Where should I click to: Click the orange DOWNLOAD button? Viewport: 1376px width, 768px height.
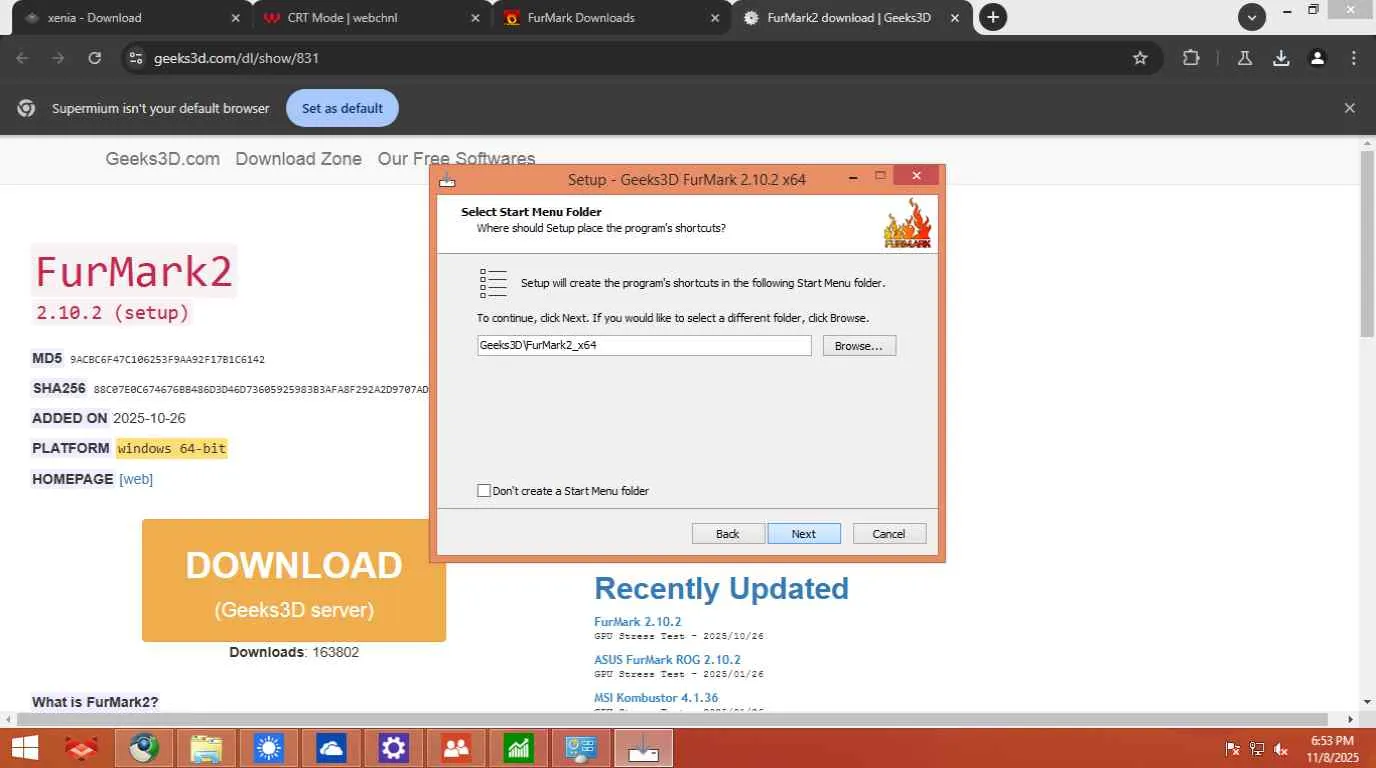294,581
